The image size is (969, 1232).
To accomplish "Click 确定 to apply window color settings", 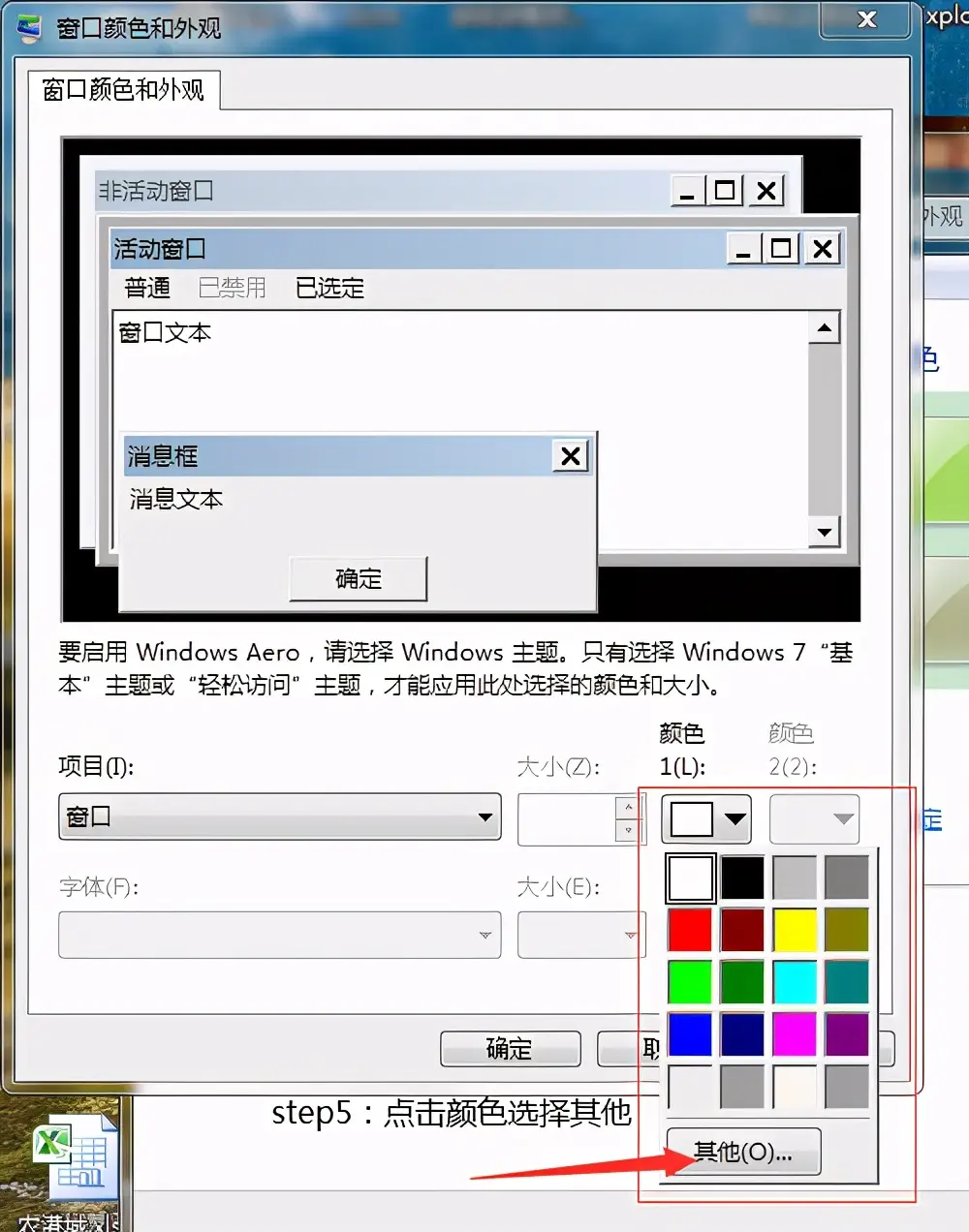I will [510, 1049].
